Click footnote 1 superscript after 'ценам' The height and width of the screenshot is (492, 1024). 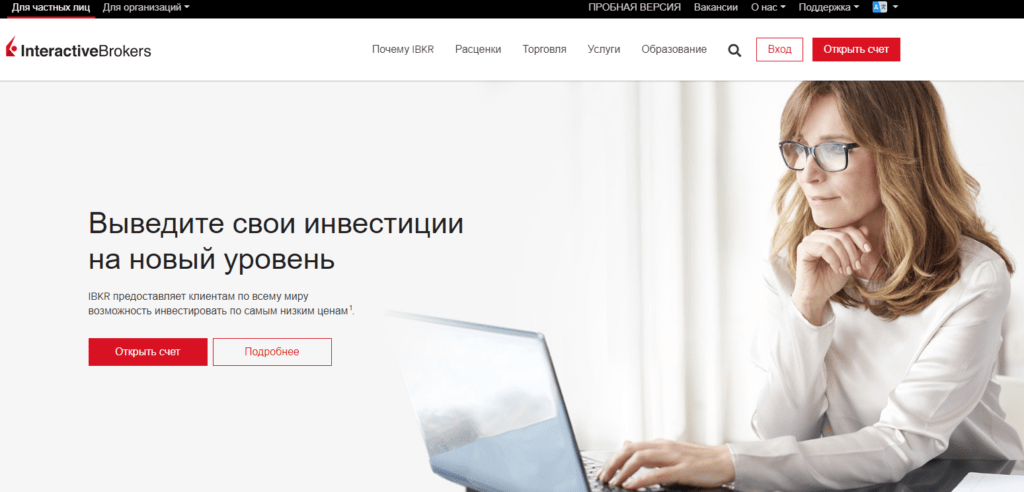tap(351, 308)
